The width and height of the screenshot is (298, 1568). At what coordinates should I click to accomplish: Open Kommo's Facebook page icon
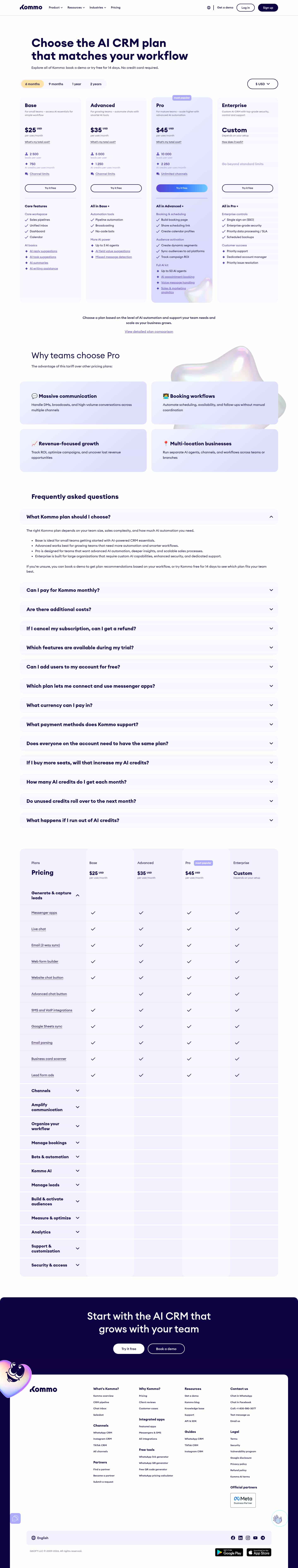pyautogui.click(x=233, y=1538)
